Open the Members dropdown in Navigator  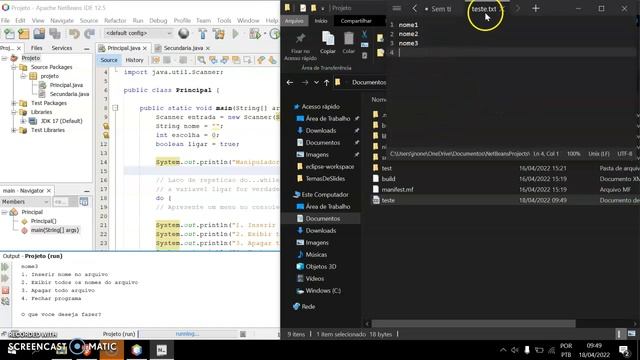(25, 202)
